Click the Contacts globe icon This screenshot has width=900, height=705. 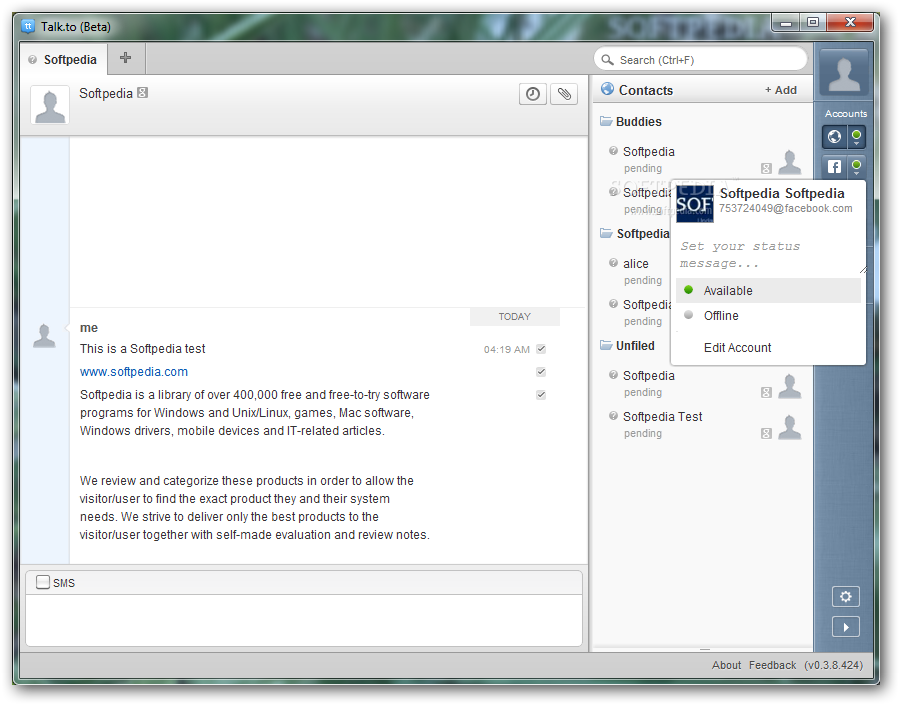coord(607,89)
